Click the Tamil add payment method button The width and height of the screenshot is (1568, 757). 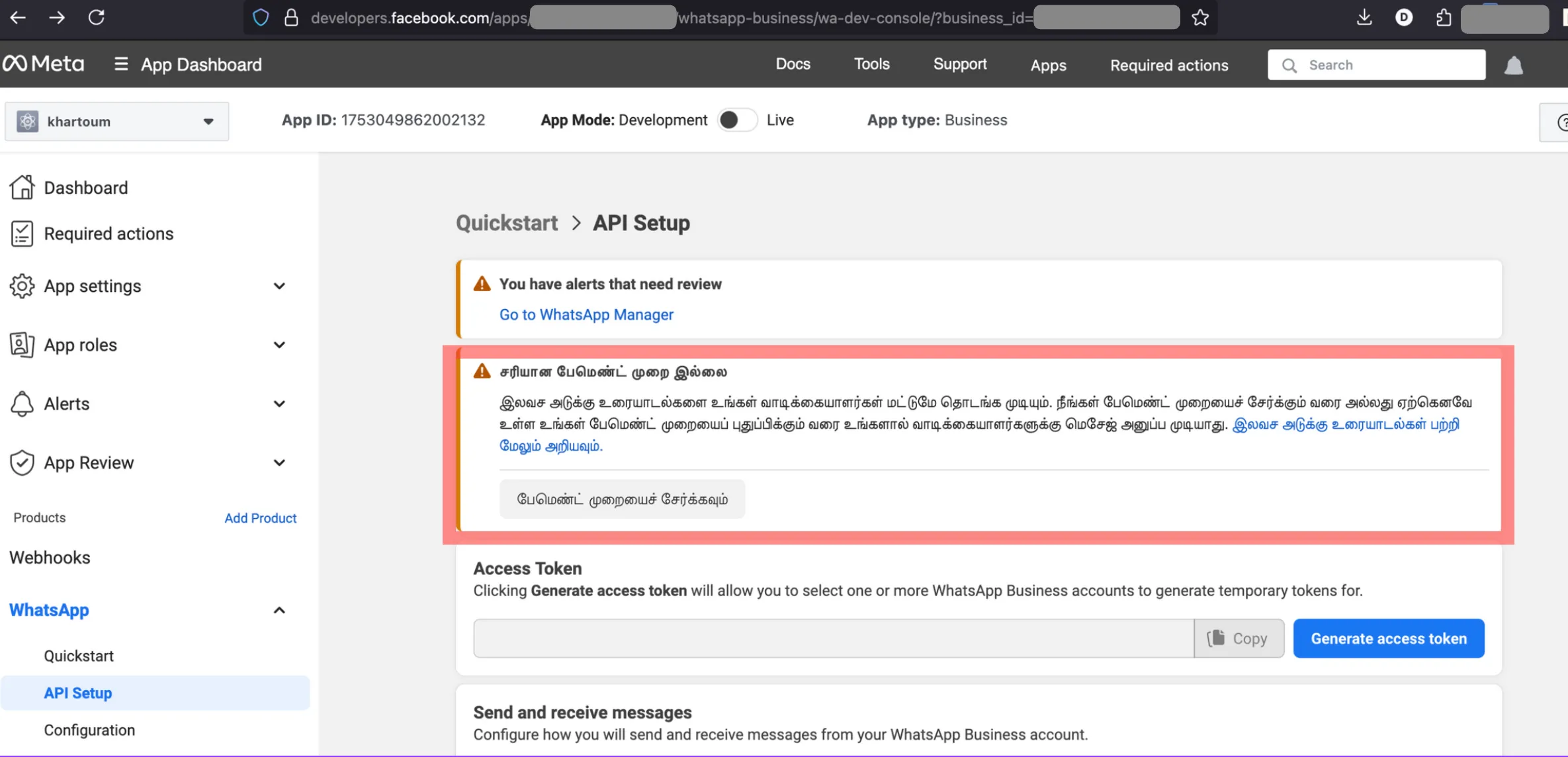click(622, 499)
